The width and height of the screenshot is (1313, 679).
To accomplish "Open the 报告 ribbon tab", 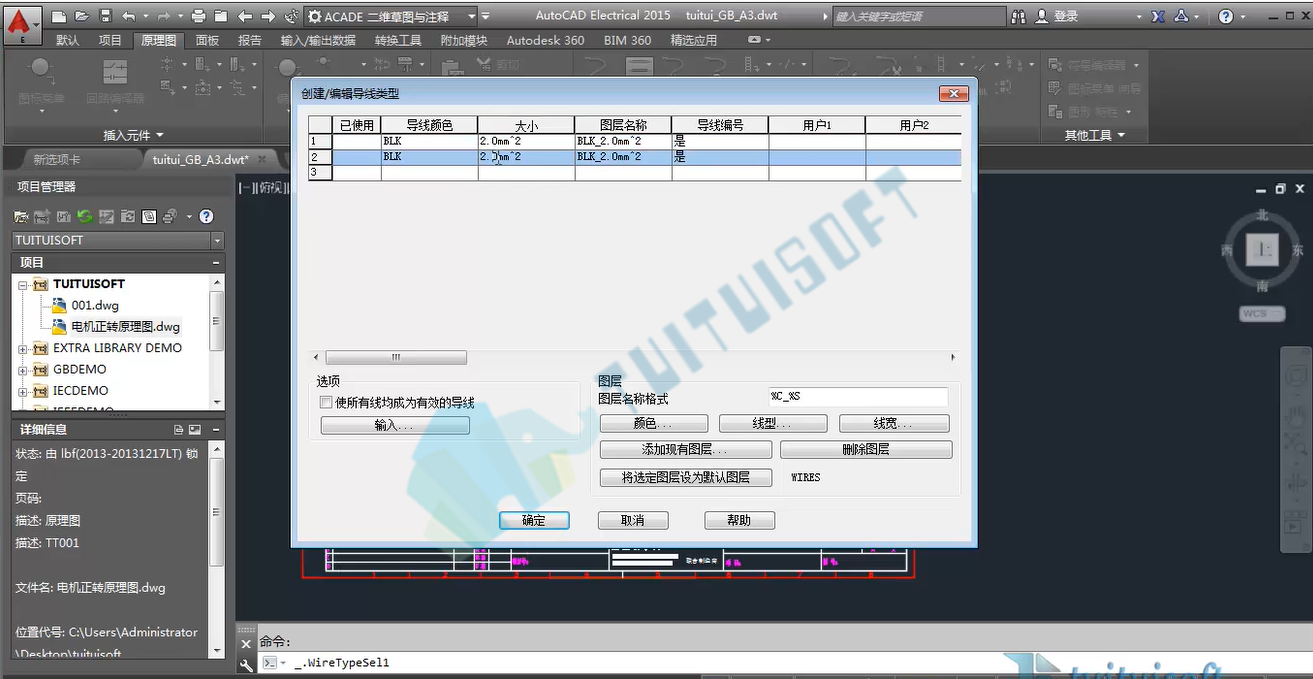I will pos(250,40).
